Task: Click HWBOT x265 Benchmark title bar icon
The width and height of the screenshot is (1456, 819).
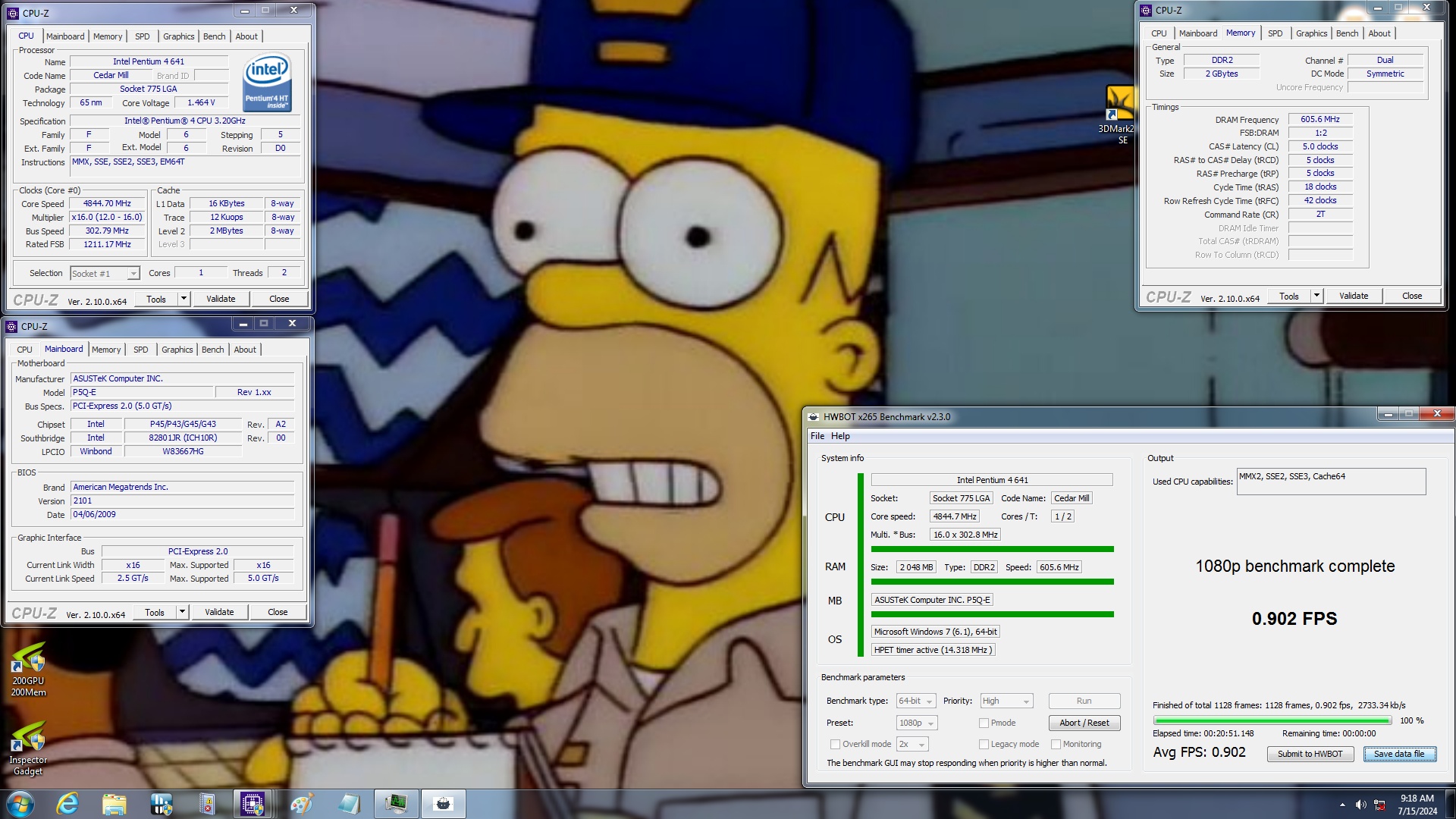Action: [814, 416]
